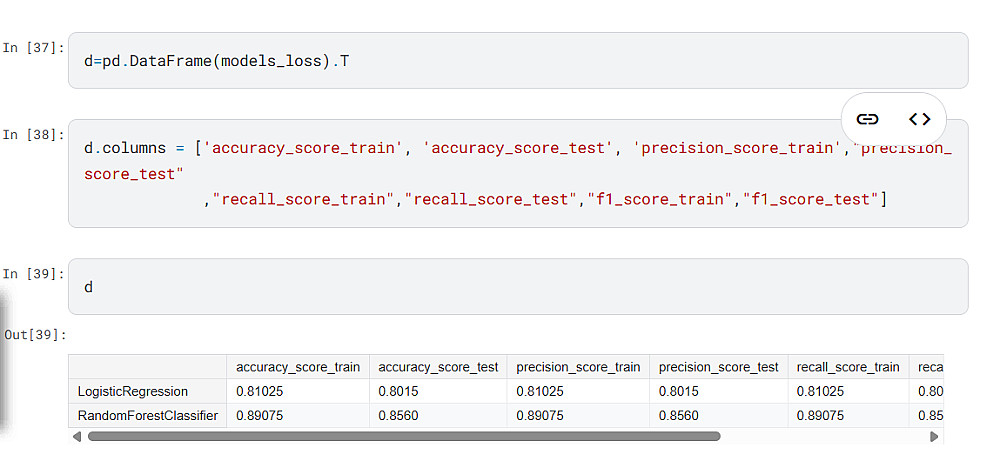Select the accuracy_score_train column header

[298, 367]
